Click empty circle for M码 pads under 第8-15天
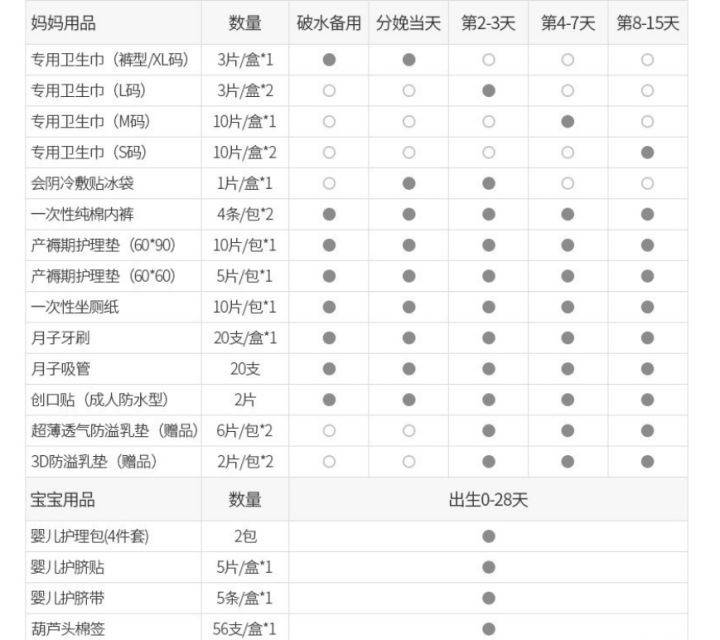Viewport: 720px width, 640px height. [647, 121]
